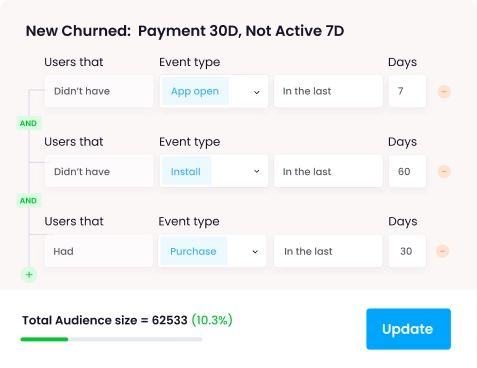Expand the Install event type dropdown

[x=256, y=171]
